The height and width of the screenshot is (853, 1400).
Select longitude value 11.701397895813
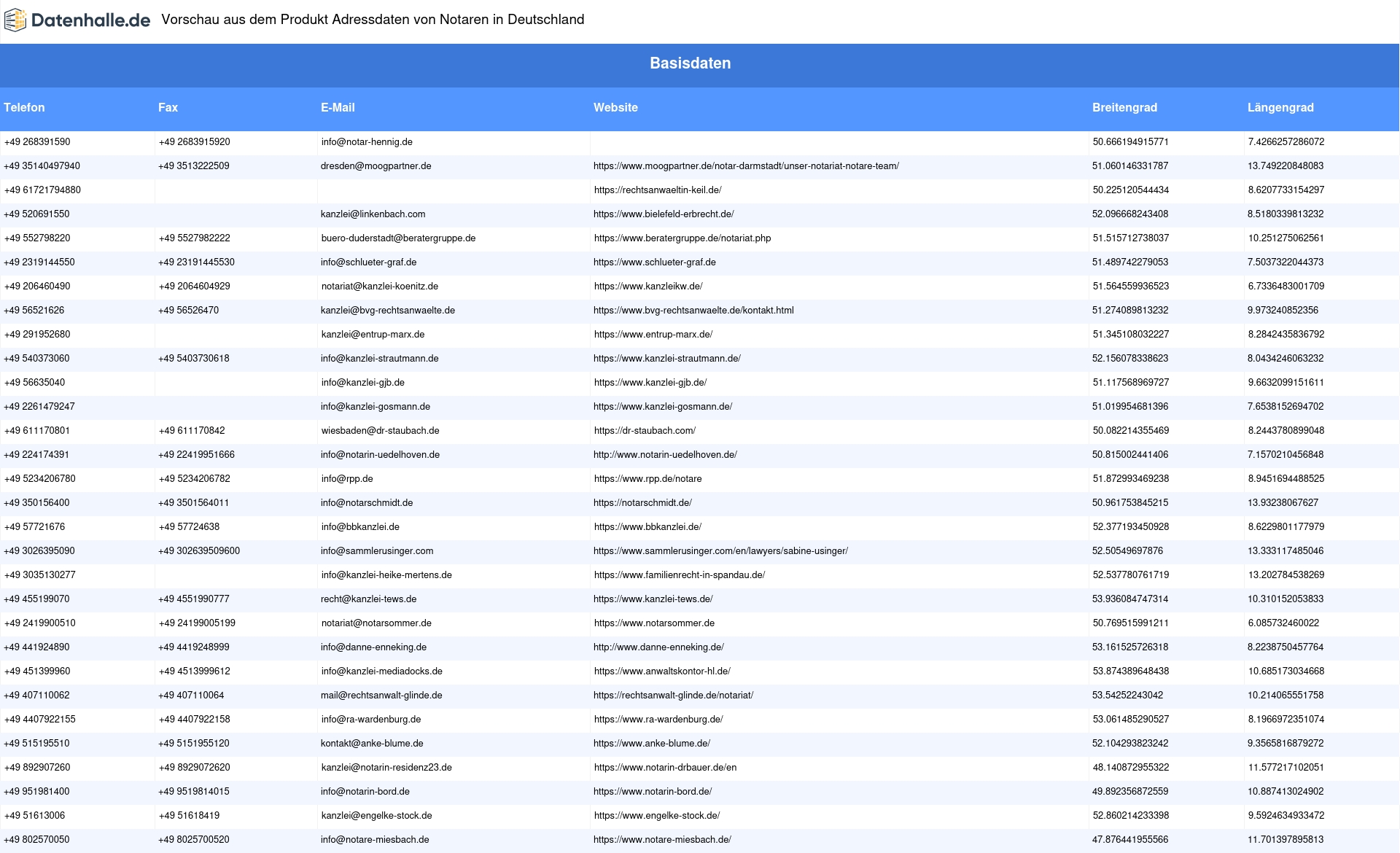1286,840
